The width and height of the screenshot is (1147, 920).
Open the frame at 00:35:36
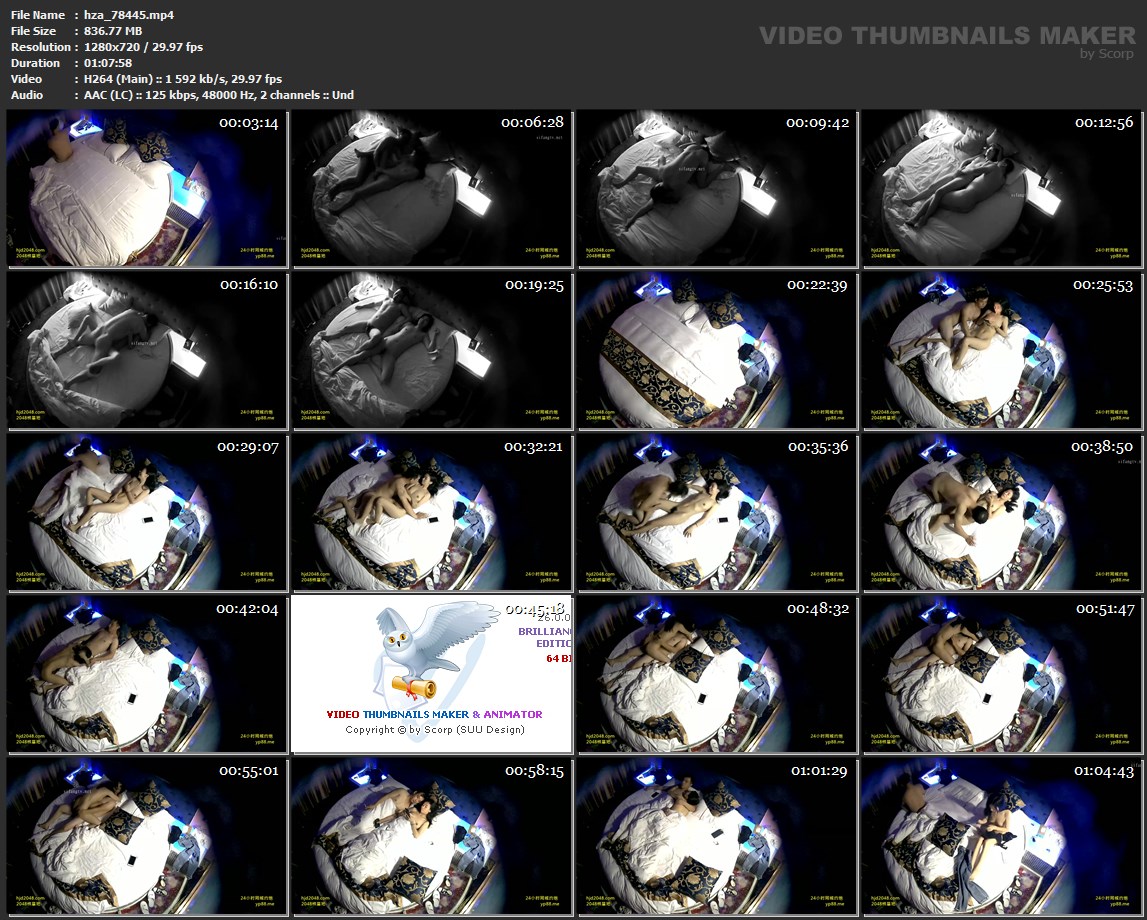coord(716,512)
